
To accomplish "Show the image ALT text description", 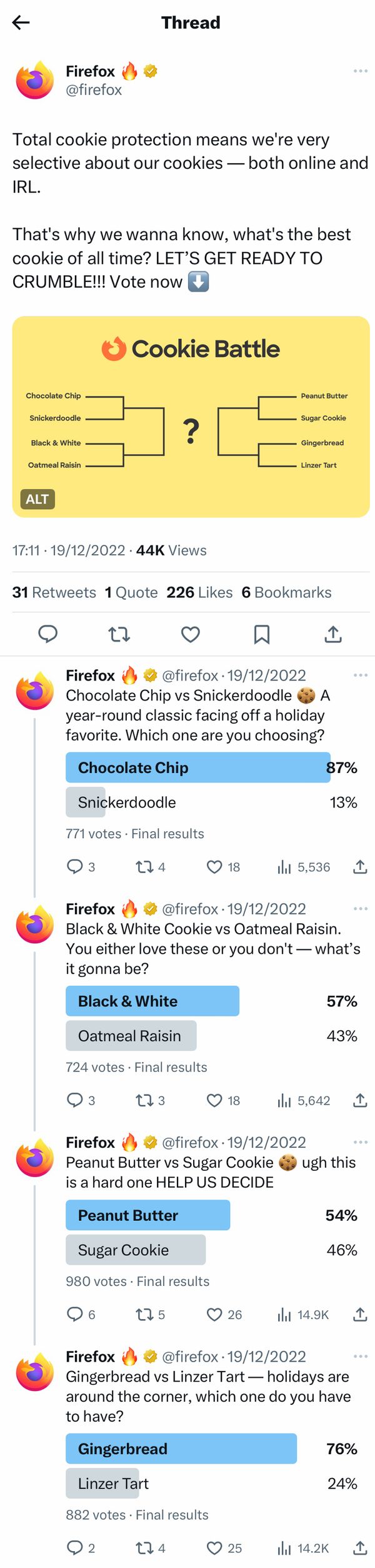I will click(37, 499).
